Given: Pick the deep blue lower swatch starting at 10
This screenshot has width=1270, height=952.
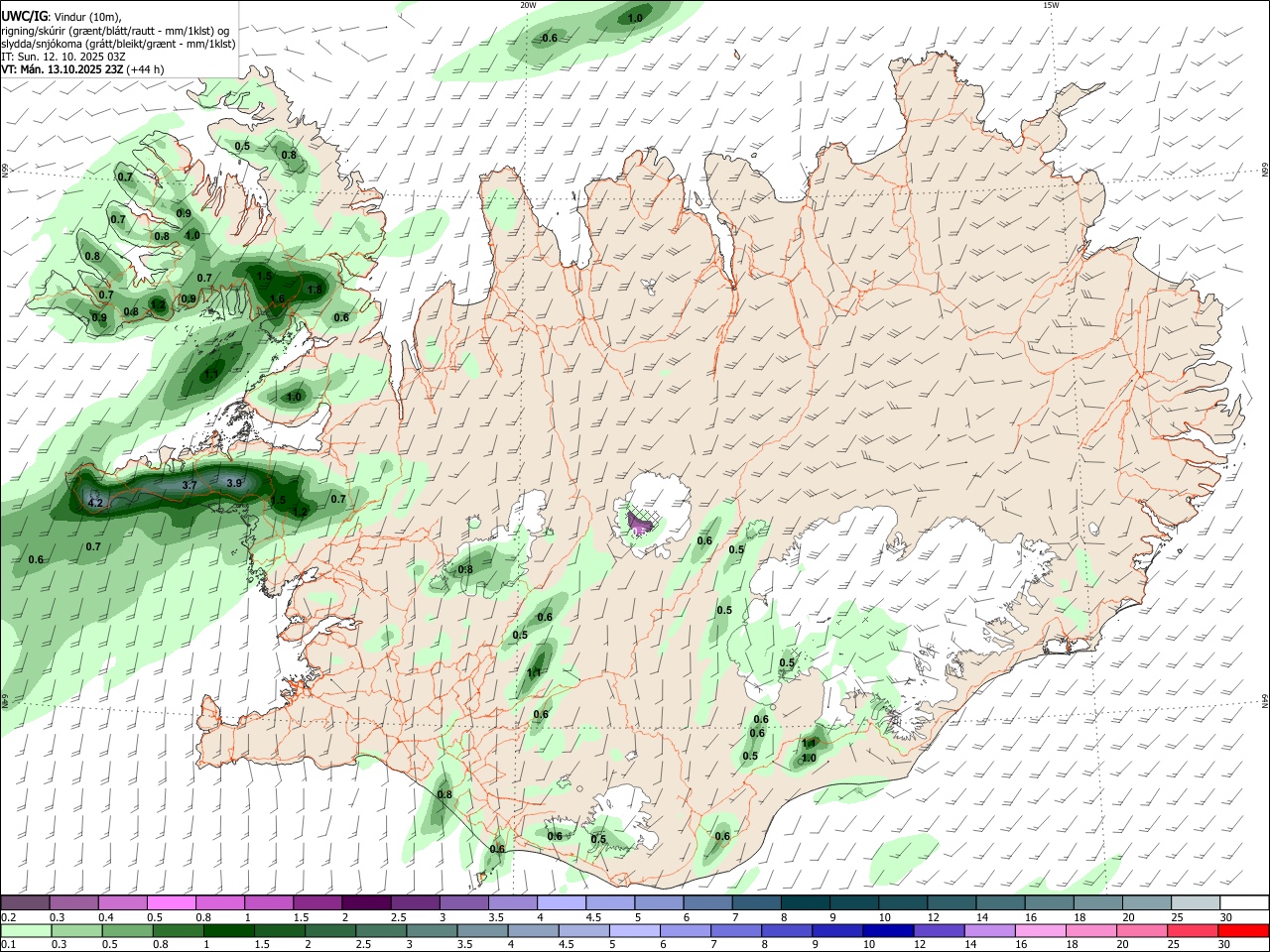Looking at the screenshot, I should 887,930.
